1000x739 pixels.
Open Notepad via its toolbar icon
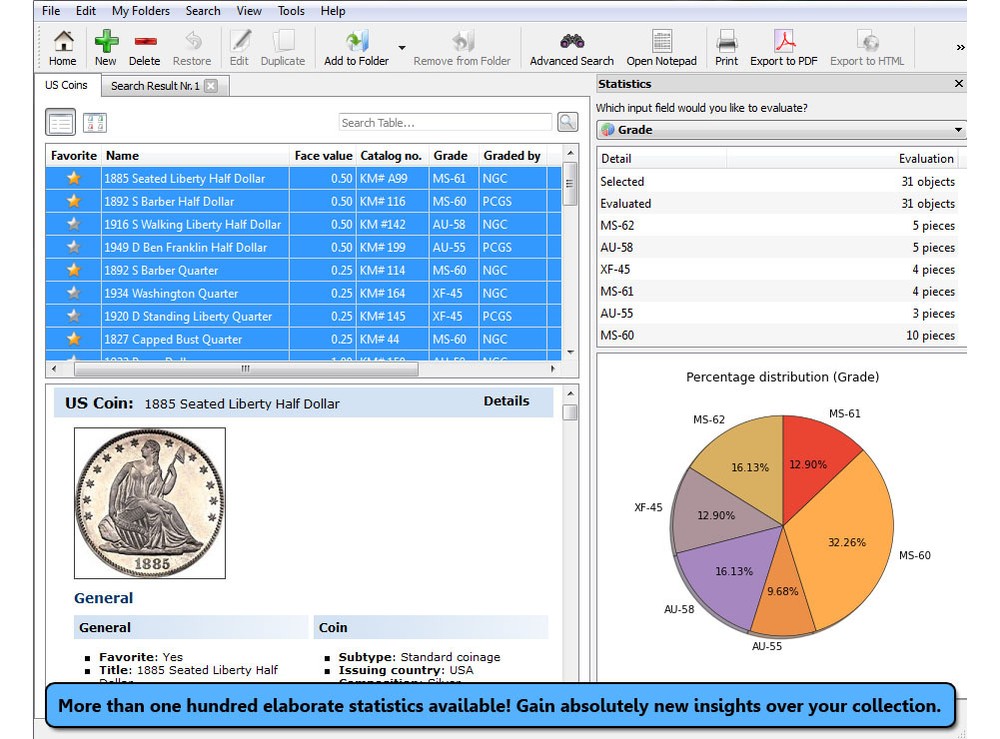pyautogui.click(x=662, y=41)
